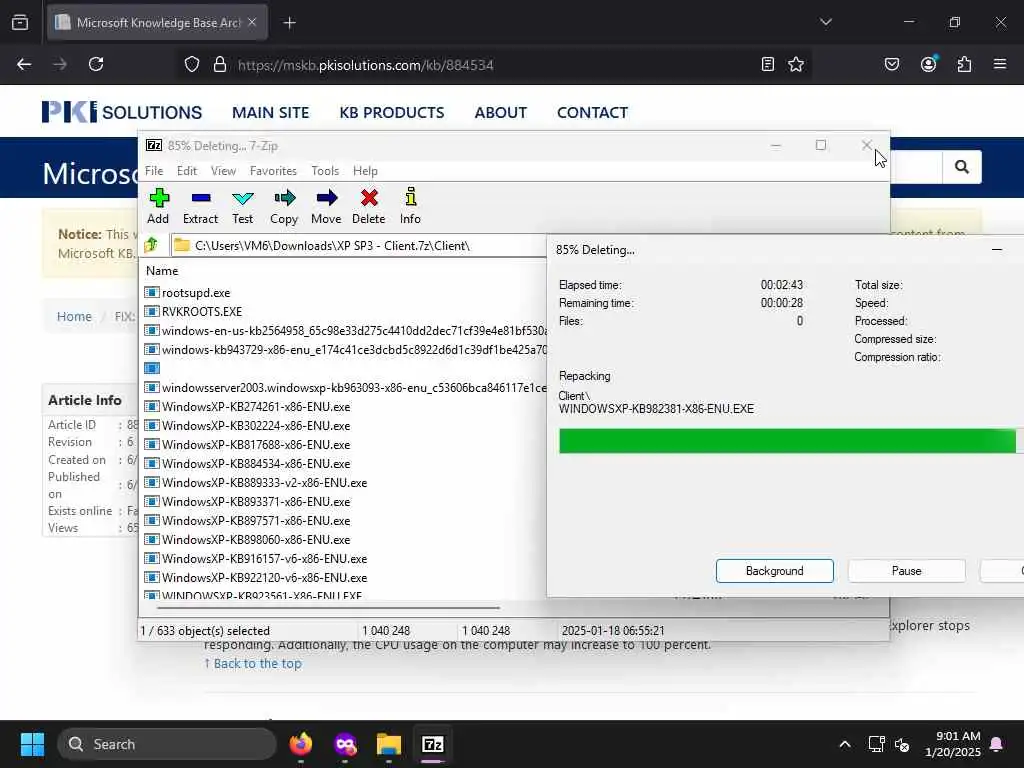Image resolution: width=1024 pixels, height=768 pixels.
Task: Open the Firefox account icon
Action: (x=928, y=64)
